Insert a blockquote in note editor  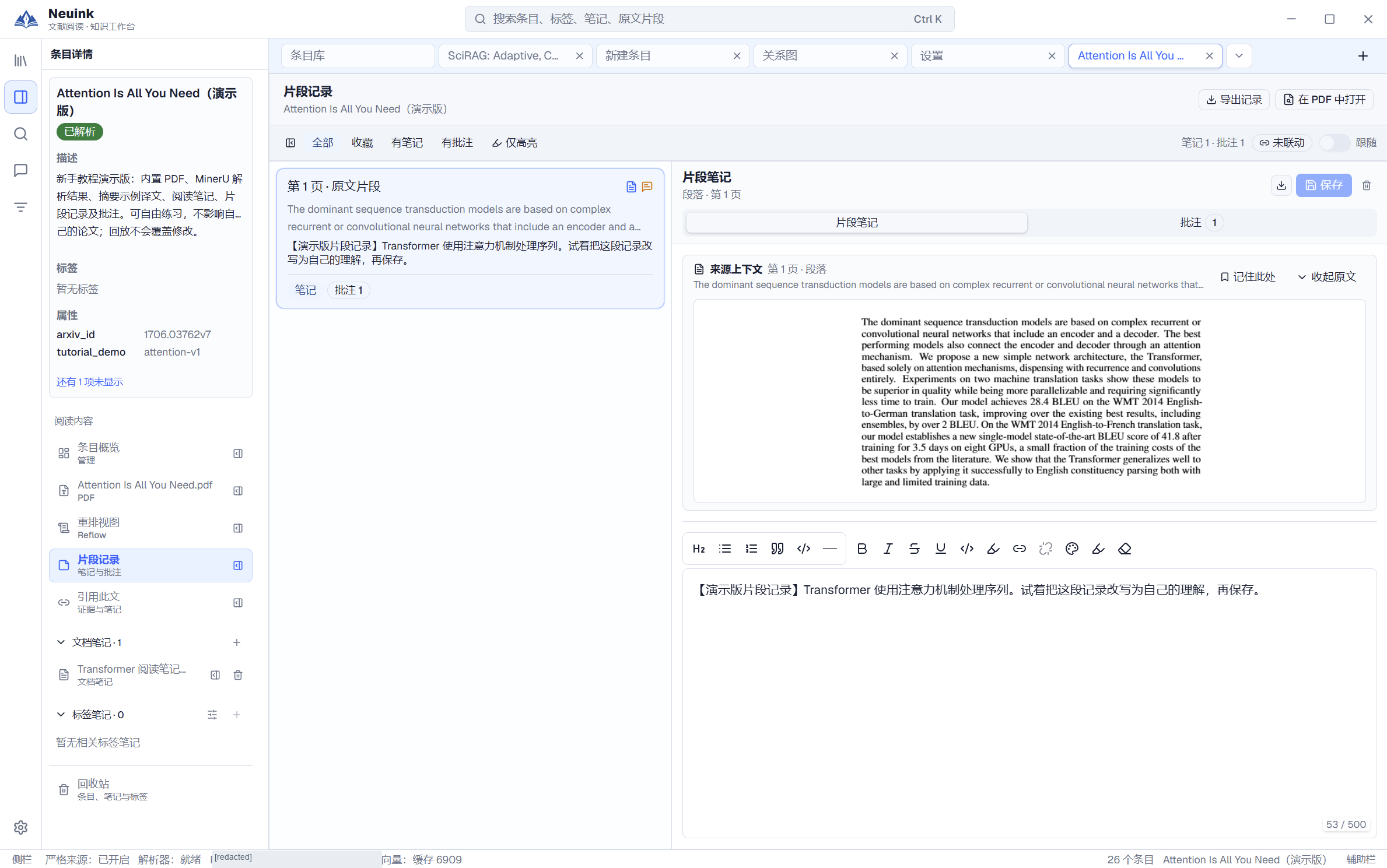click(x=777, y=549)
